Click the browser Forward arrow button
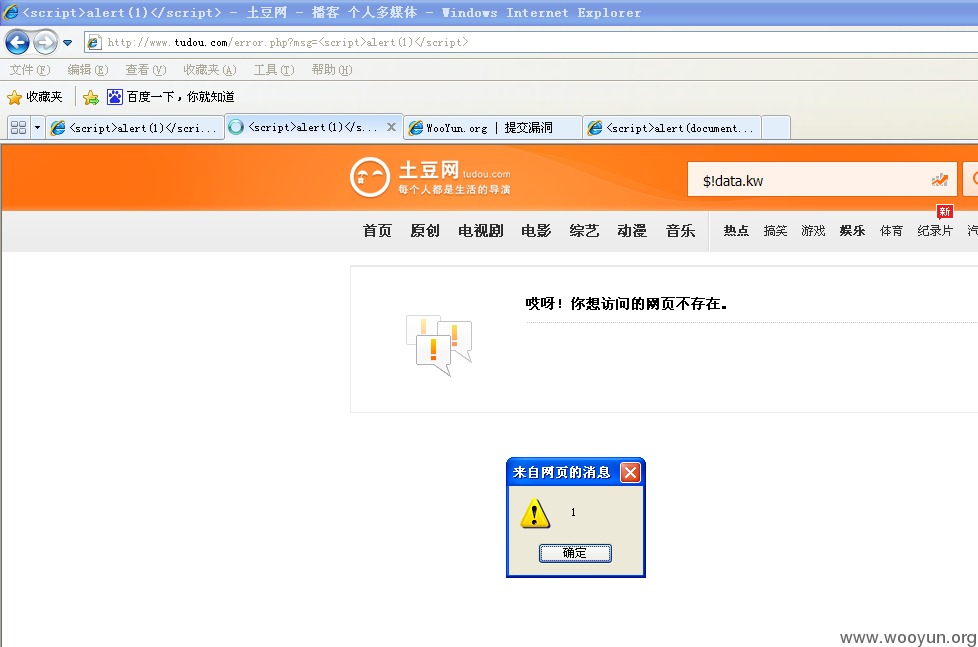The image size is (978, 647). click(45, 42)
